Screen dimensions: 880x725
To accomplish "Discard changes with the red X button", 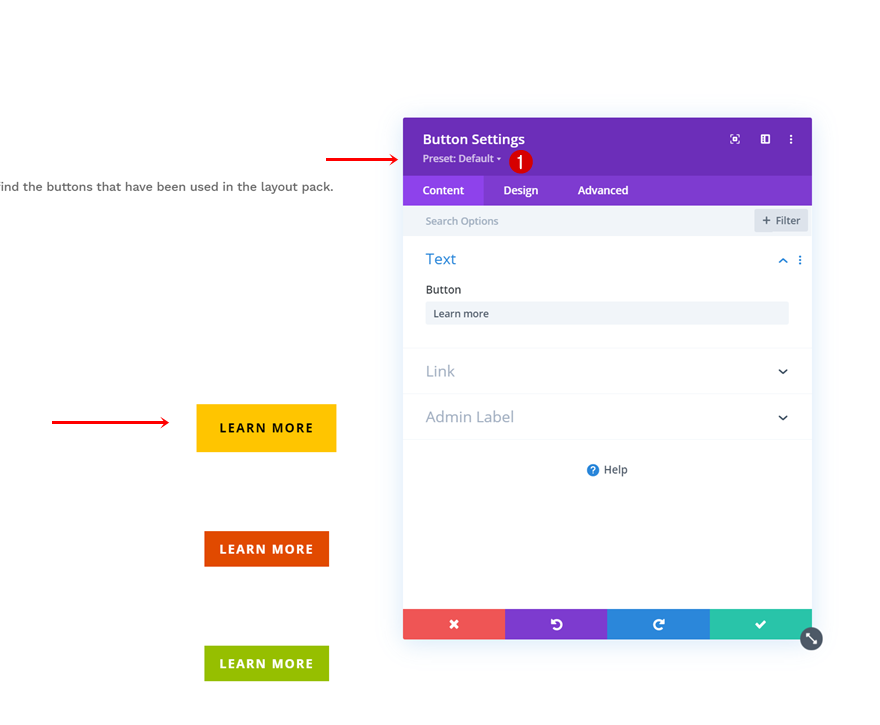I will click(x=454, y=624).
